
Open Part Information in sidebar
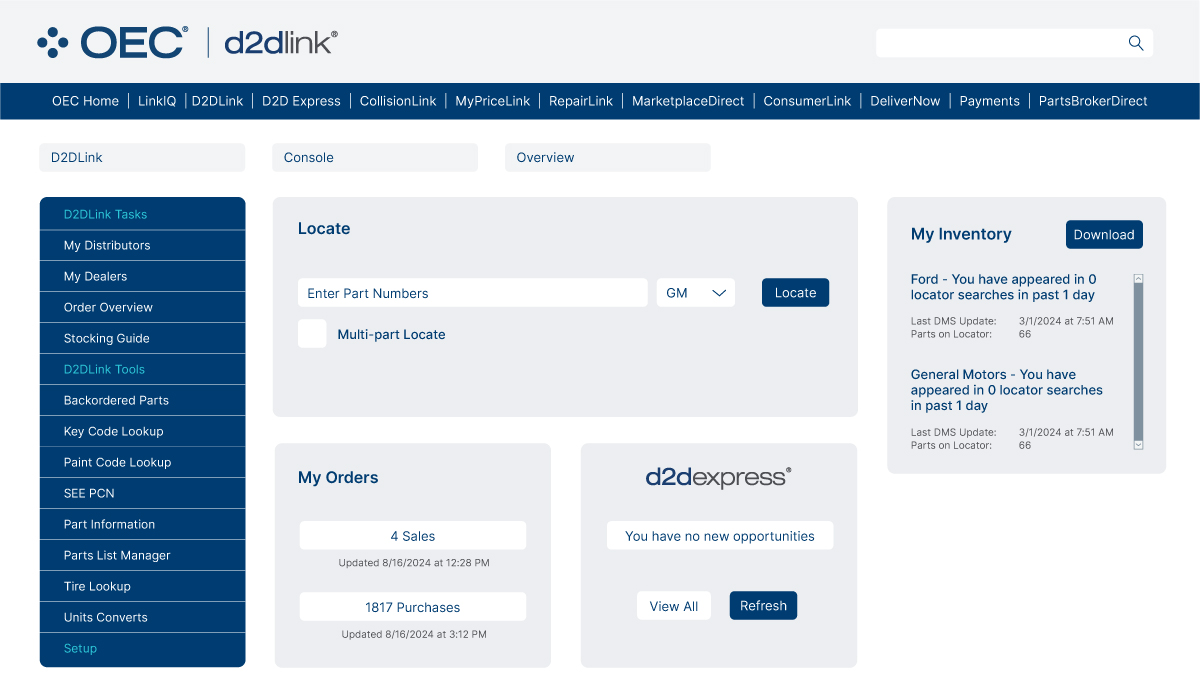click(x=142, y=525)
